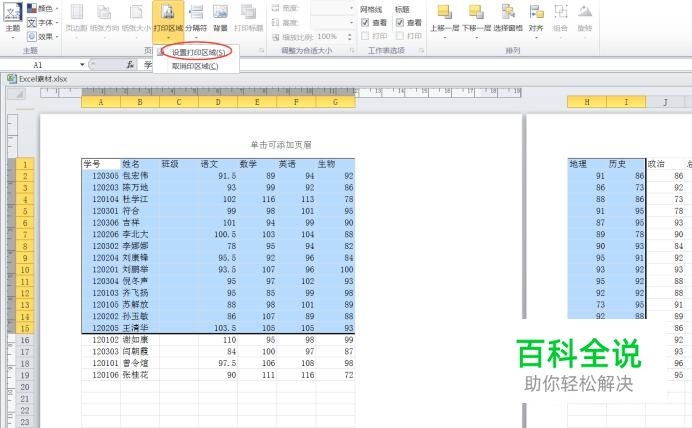
Task: Click the name cell 李北大
Action: (139, 234)
